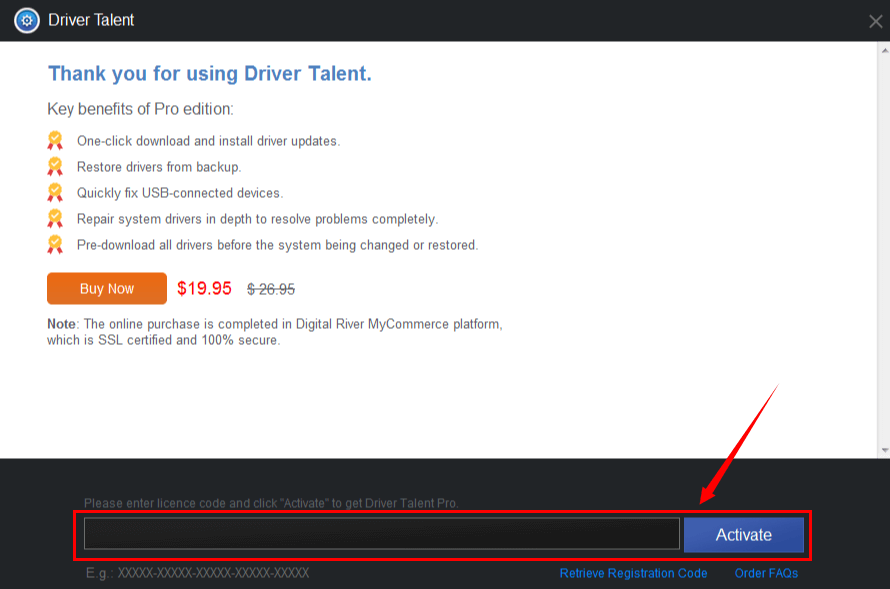Screen dimensions: 890x589
Task: Click the 'Restore drivers from backup.' line
Action: pos(159,167)
